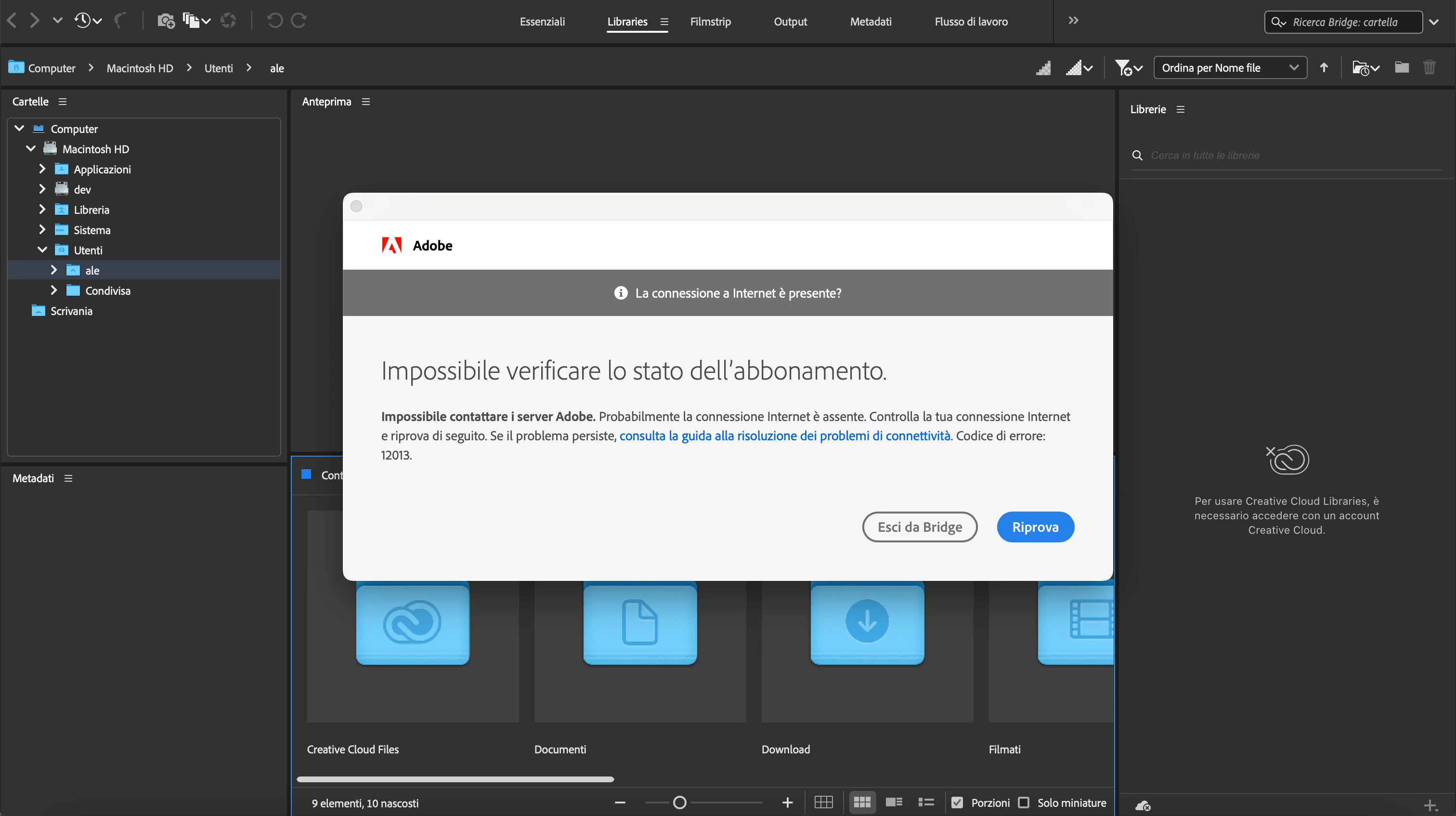
Task: Select the details view icon
Action: (894, 802)
